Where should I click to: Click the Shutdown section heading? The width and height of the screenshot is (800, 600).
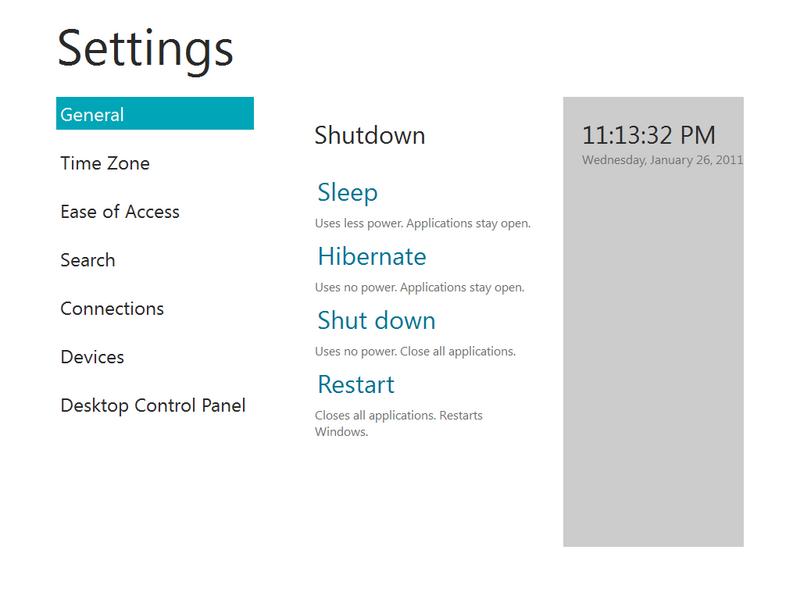[370, 136]
